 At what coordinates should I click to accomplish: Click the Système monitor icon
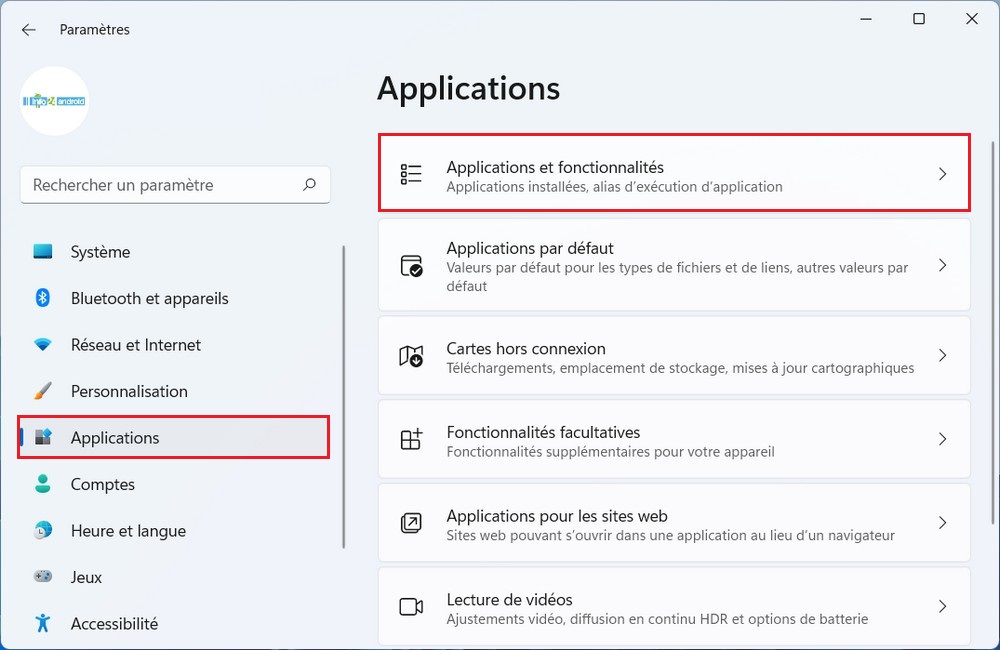point(43,252)
